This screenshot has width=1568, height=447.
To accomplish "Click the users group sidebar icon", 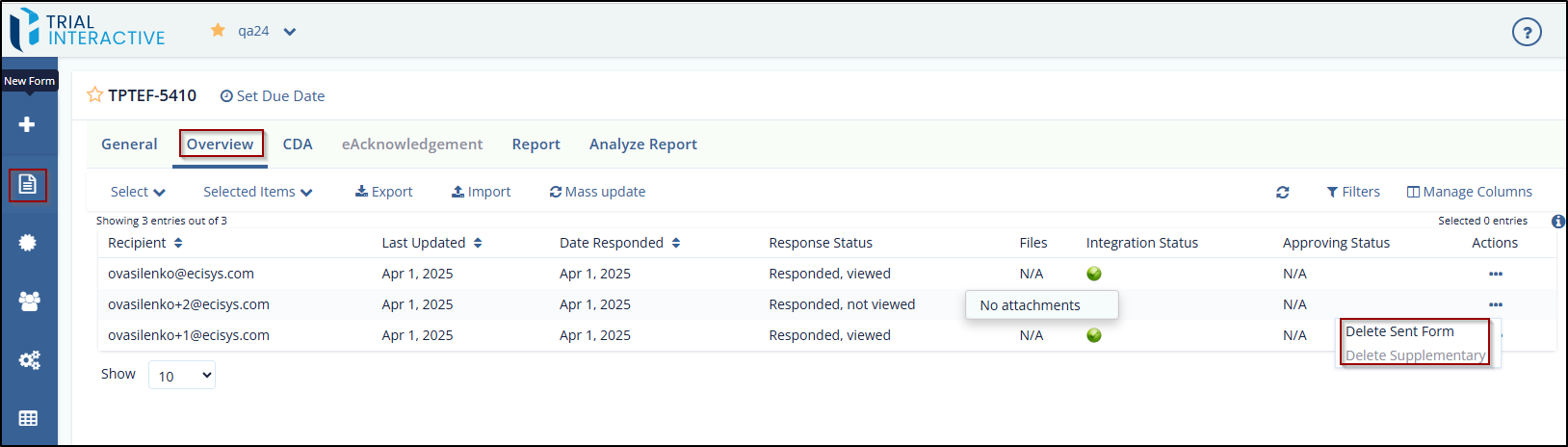I will point(29,302).
